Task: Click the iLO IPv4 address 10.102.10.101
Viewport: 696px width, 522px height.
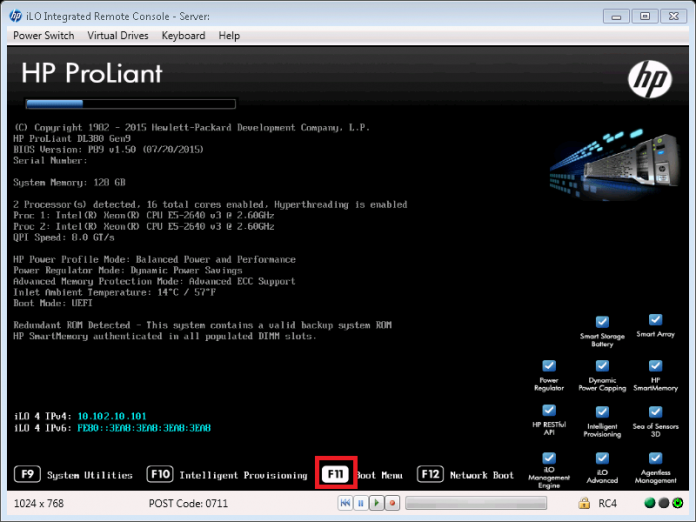Action: click(x=112, y=416)
